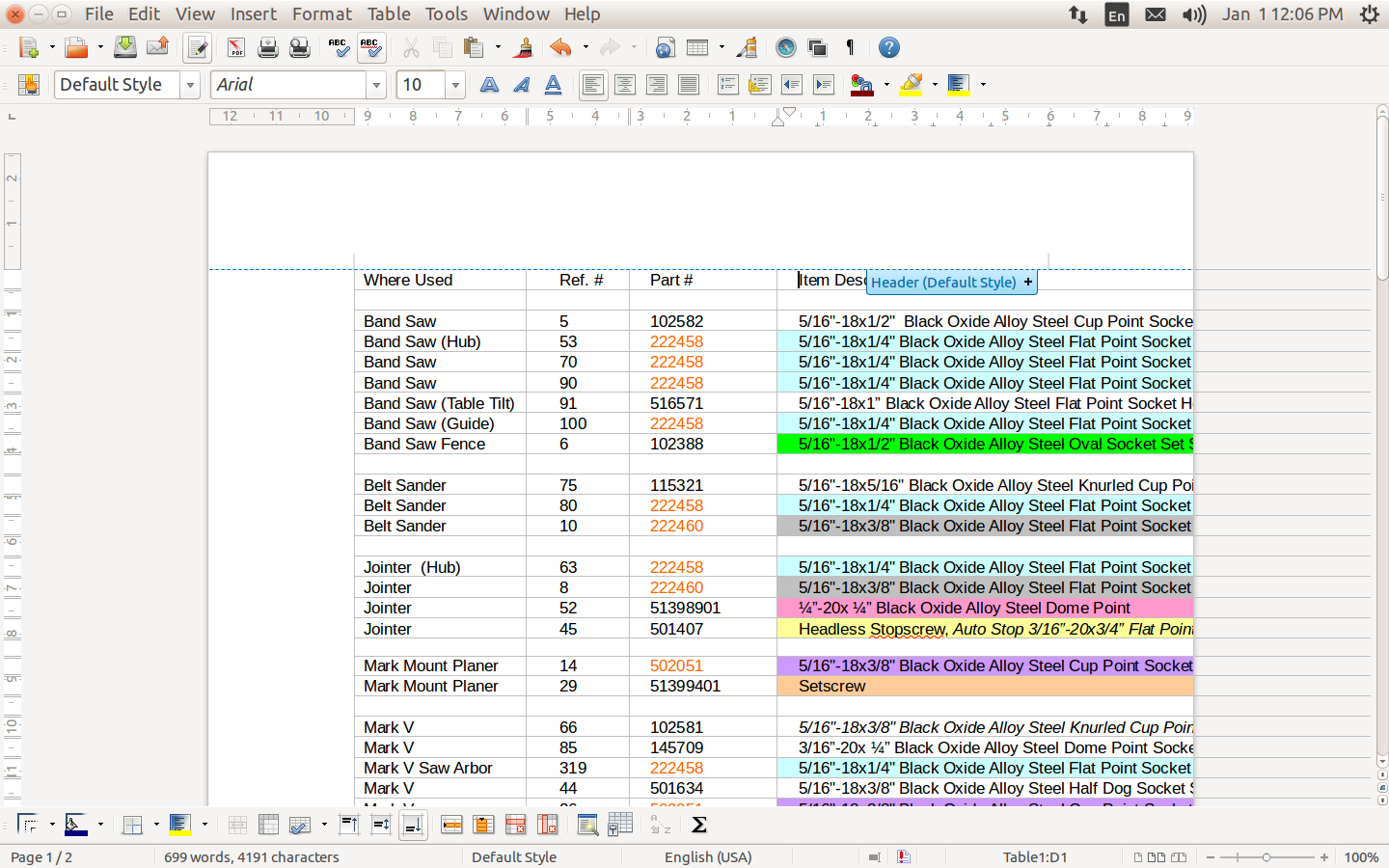Open the Tools menu
Image resolution: width=1389 pixels, height=868 pixels.
tap(447, 14)
